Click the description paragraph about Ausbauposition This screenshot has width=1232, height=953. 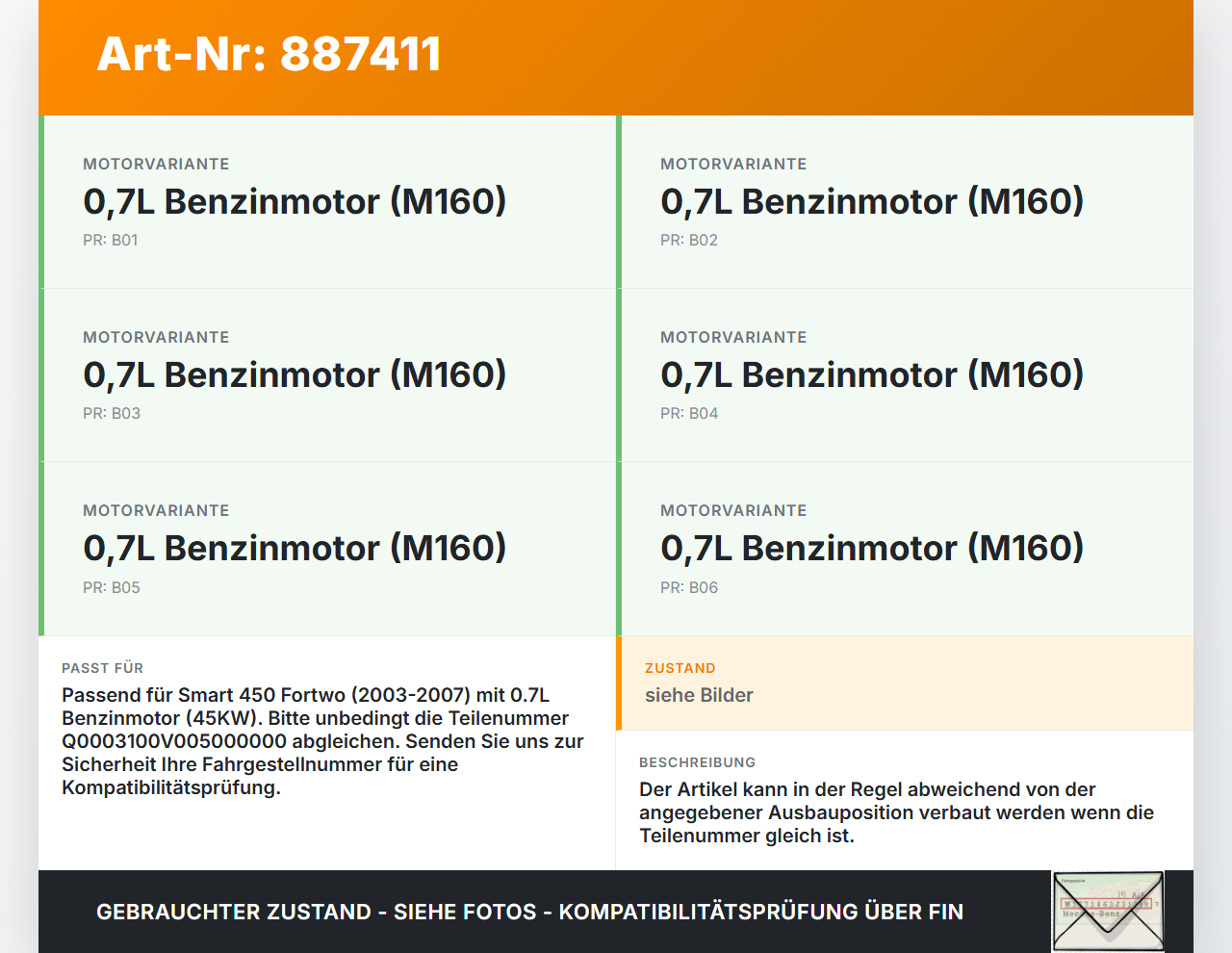point(896,812)
